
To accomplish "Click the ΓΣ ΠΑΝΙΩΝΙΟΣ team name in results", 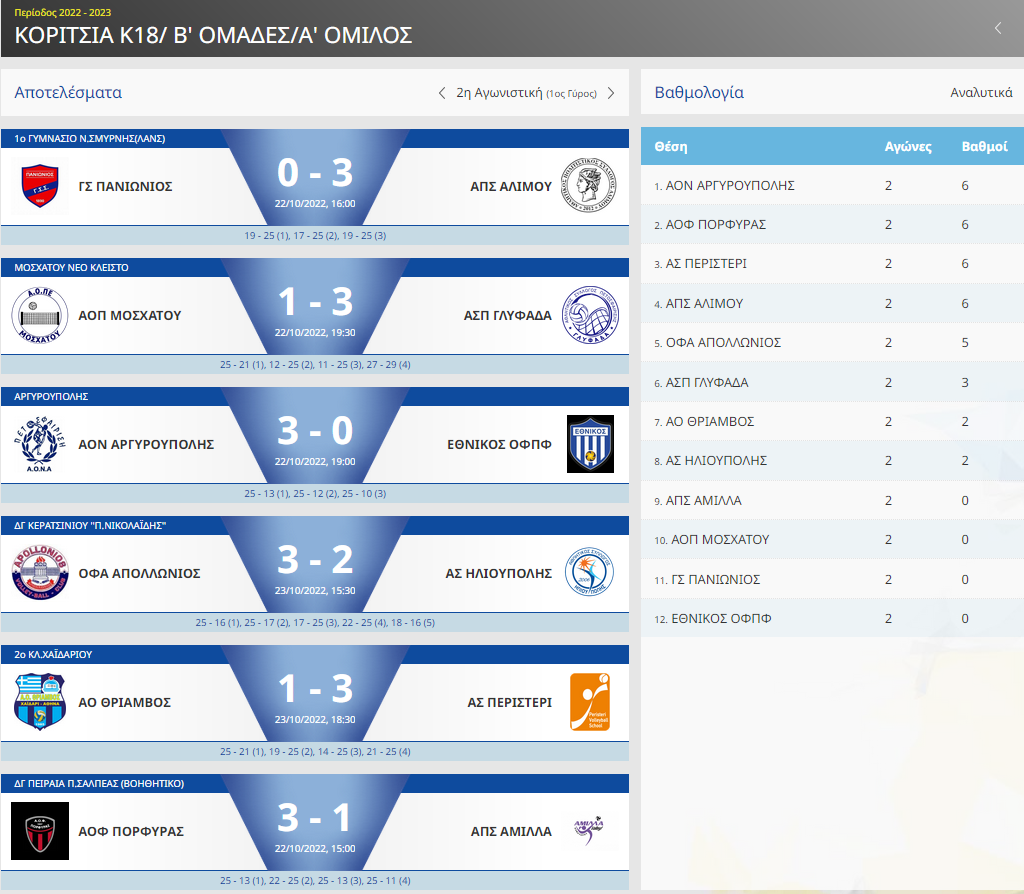I will point(125,187).
